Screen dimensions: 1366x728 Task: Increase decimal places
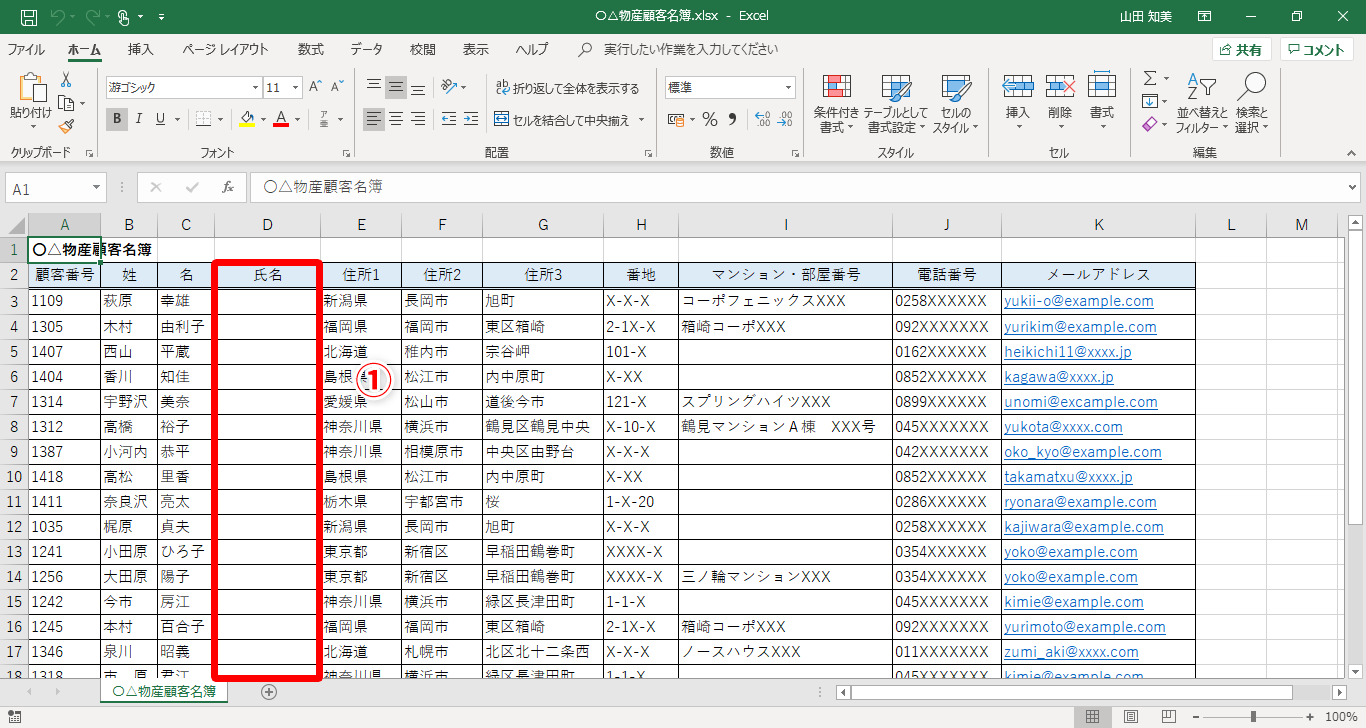[761, 119]
